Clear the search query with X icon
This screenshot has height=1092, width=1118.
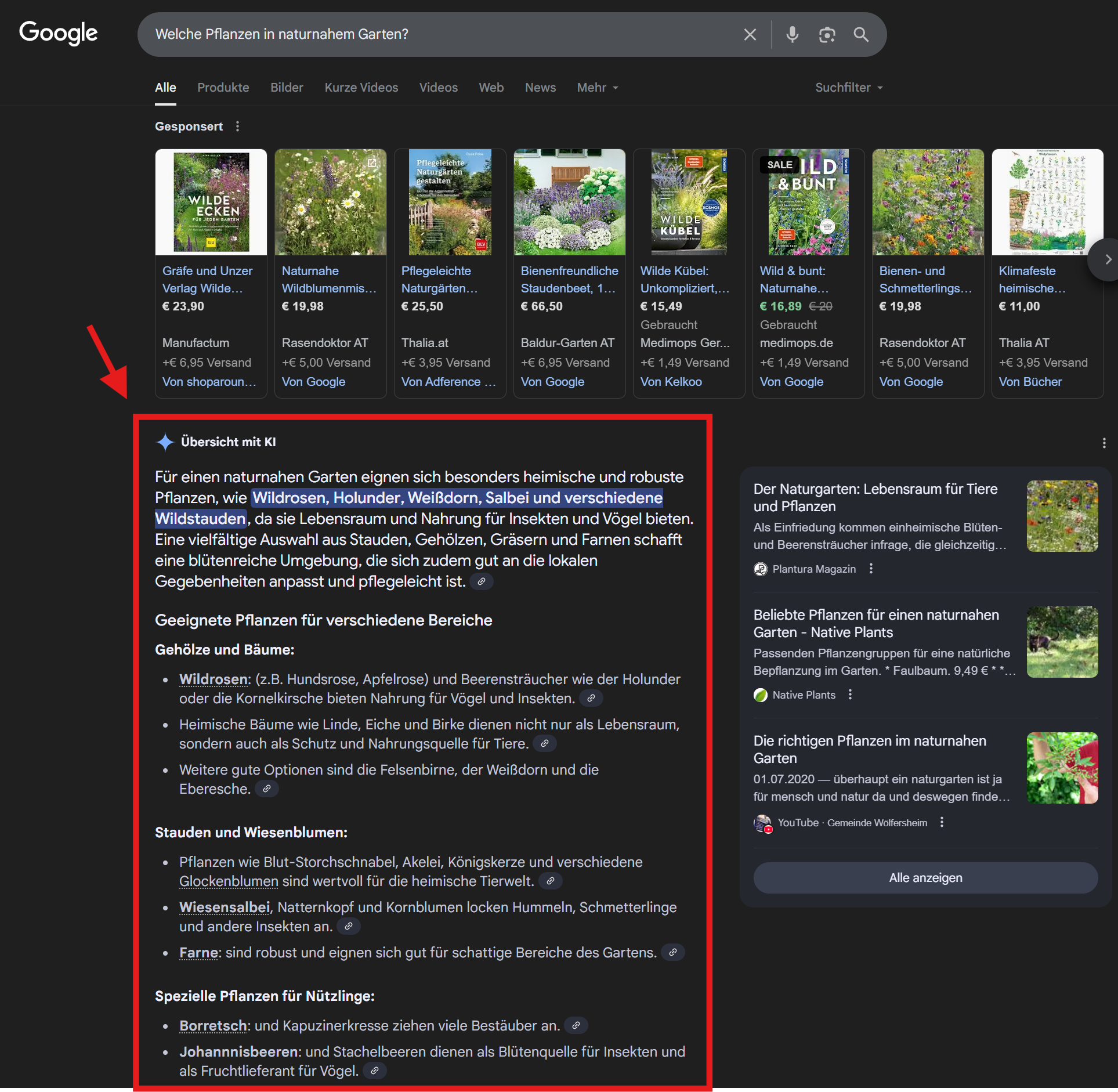point(750,35)
